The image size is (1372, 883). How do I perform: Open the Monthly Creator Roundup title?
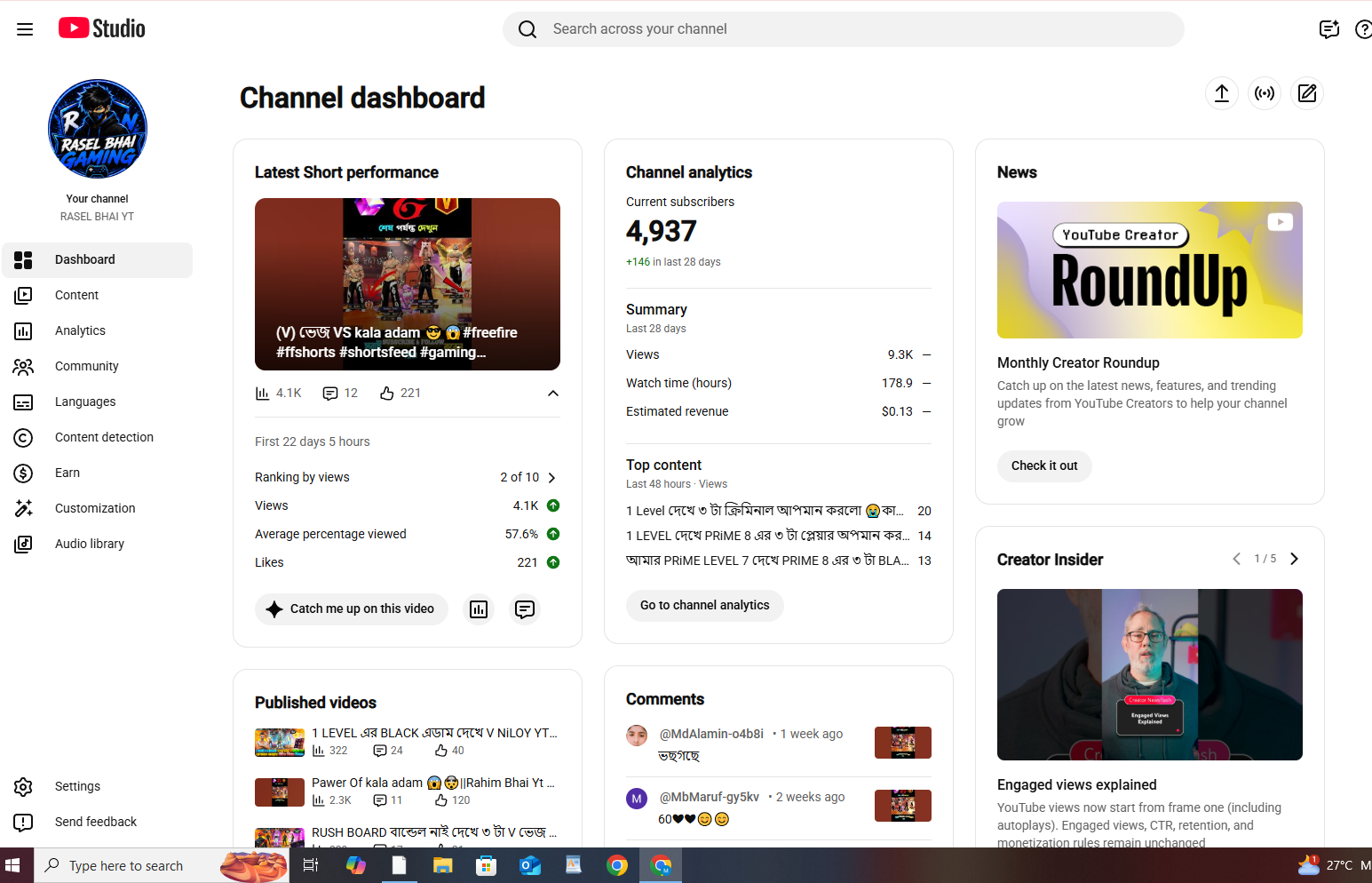[1078, 363]
